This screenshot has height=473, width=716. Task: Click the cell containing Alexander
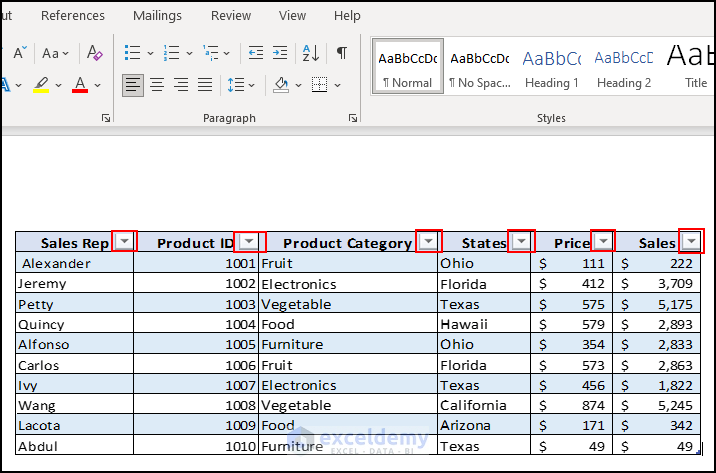point(74,263)
